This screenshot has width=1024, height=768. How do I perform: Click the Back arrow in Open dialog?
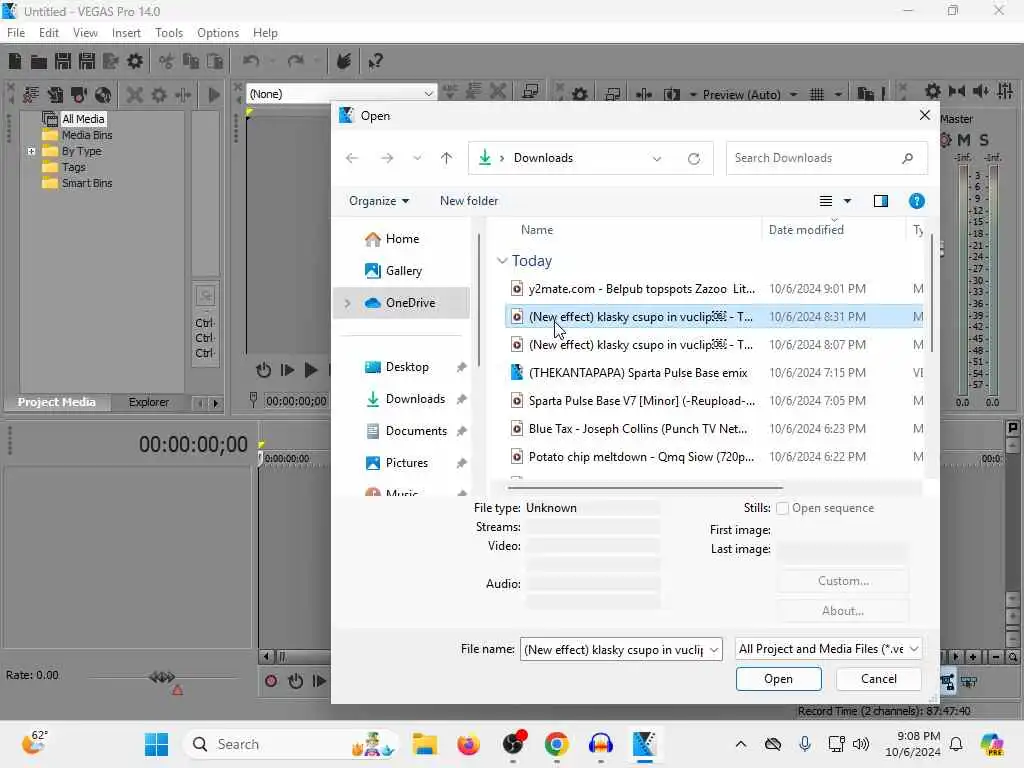pos(352,158)
